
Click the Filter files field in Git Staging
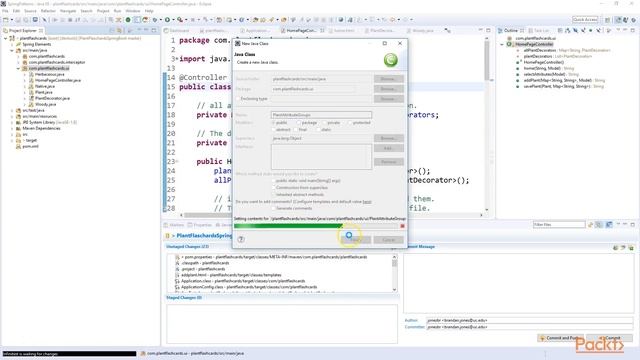click(559, 224)
